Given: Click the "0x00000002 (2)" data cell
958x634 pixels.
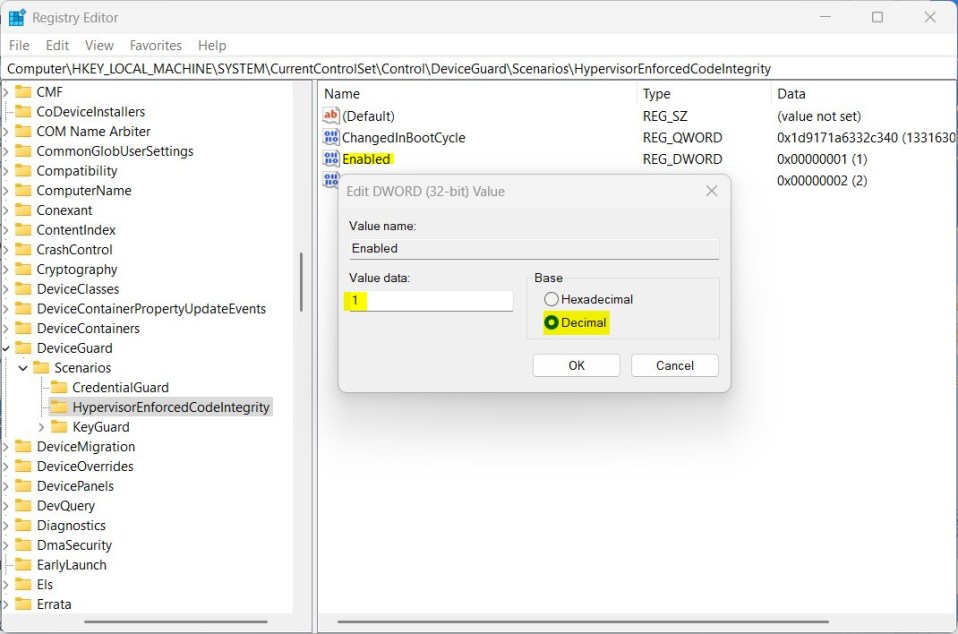Looking at the screenshot, I should [822, 180].
